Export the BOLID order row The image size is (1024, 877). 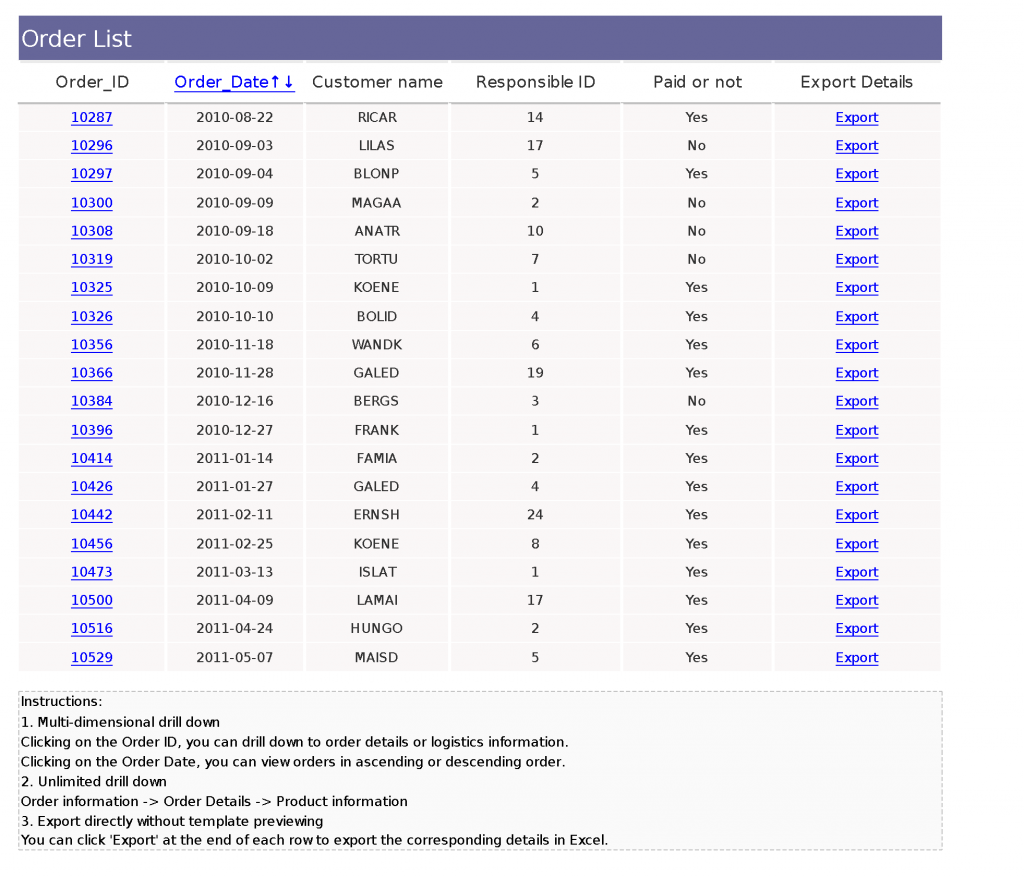[857, 317]
